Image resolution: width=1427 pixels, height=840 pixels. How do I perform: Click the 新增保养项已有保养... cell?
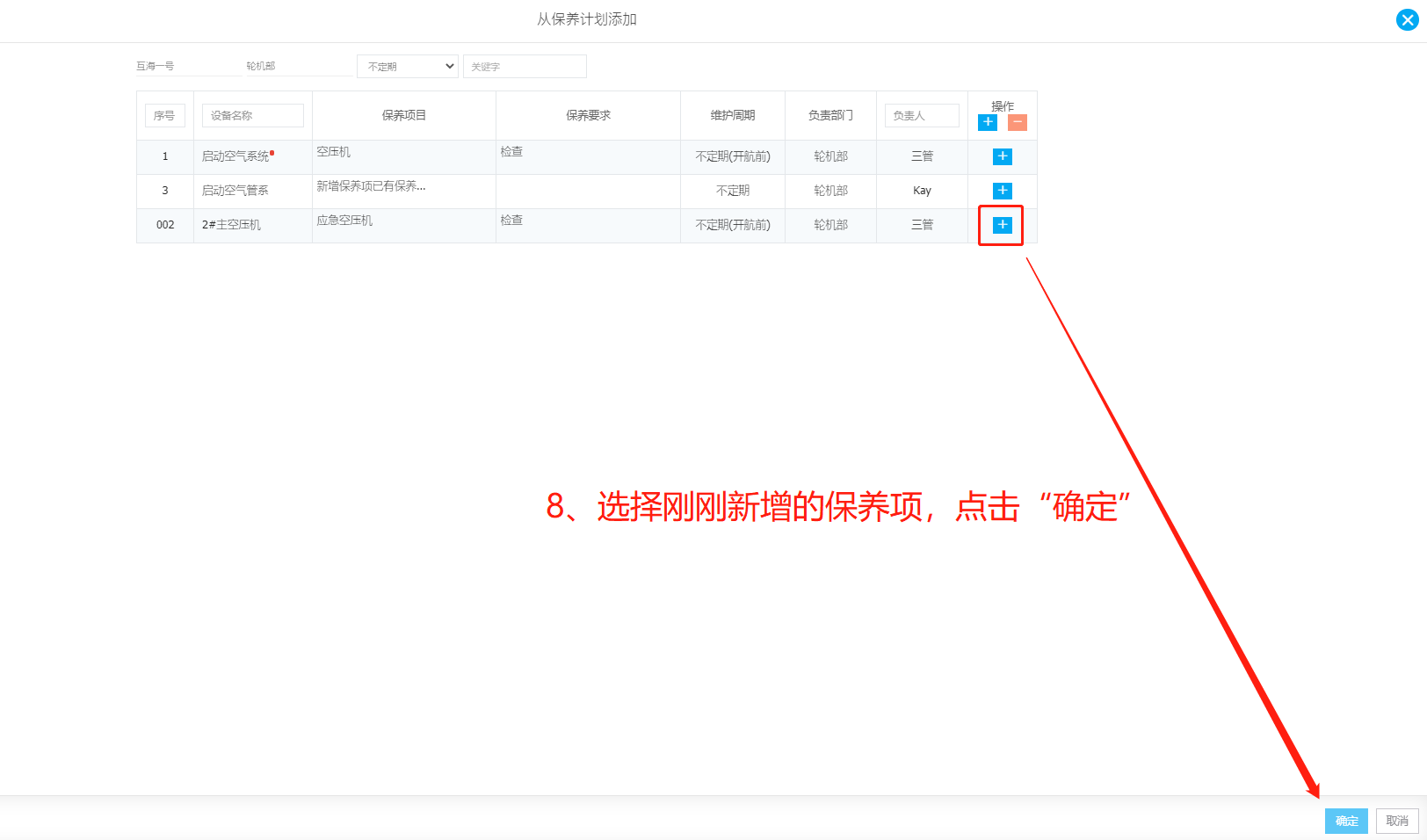point(404,191)
